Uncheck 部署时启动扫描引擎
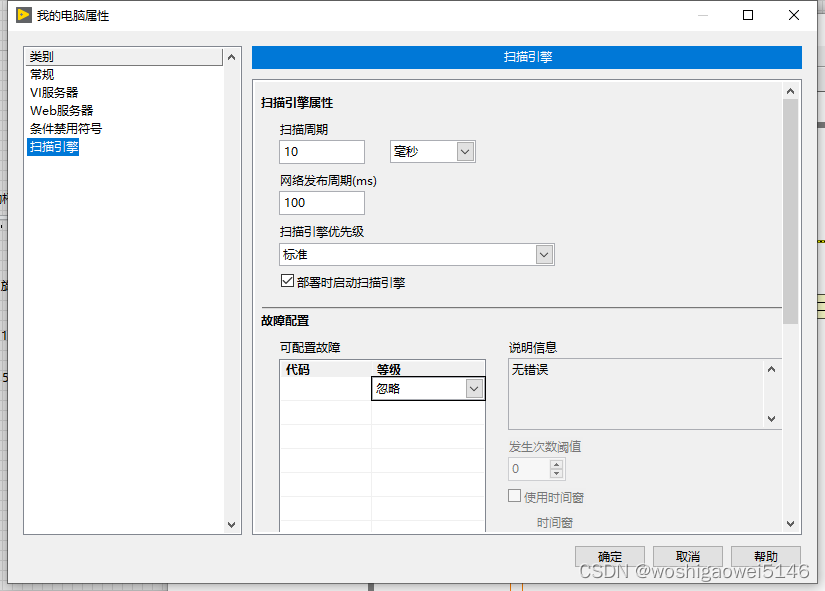The image size is (825, 591). coord(287,281)
